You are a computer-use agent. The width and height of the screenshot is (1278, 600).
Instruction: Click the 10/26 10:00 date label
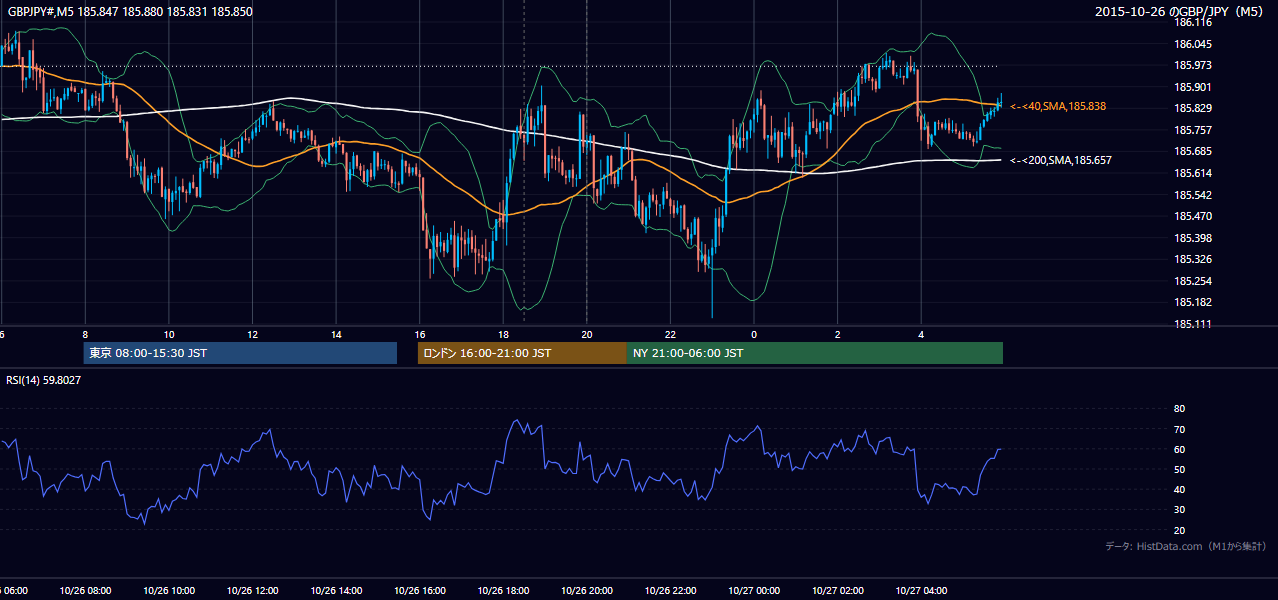168,591
